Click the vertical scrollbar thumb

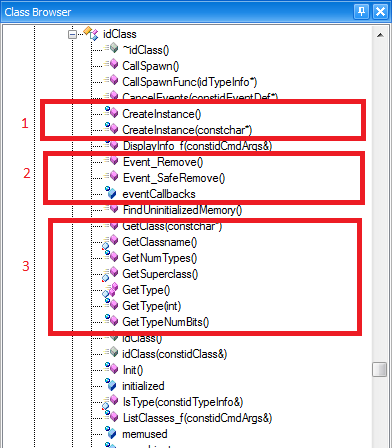pos(379,369)
